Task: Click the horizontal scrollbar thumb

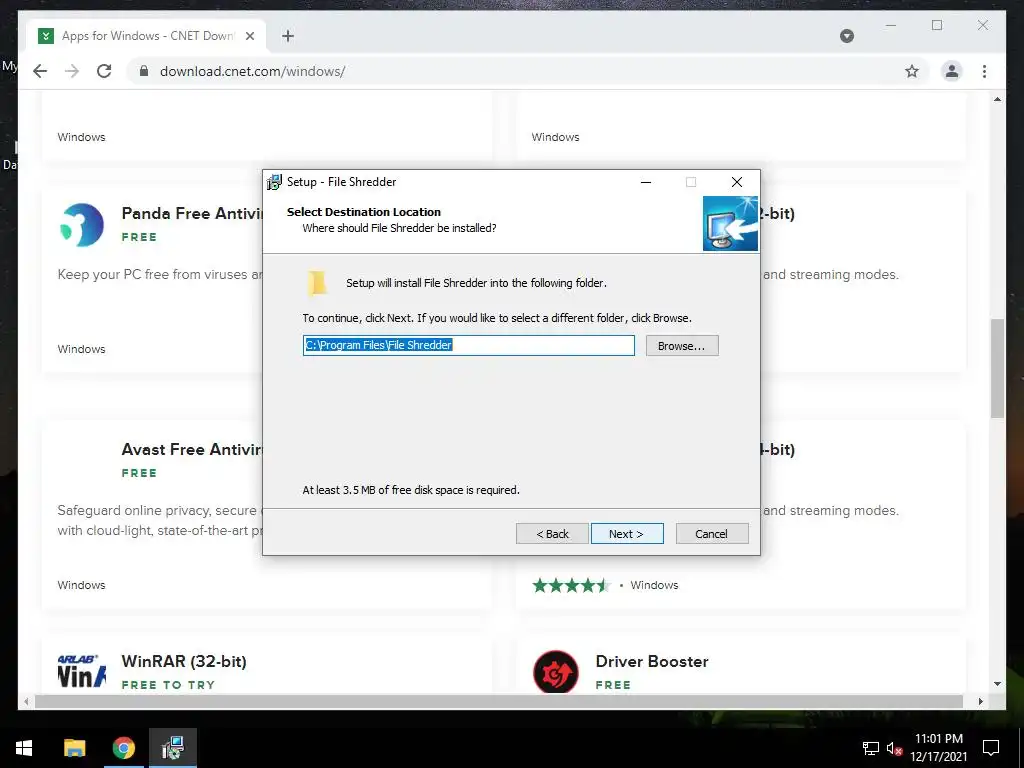Action: [499, 701]
